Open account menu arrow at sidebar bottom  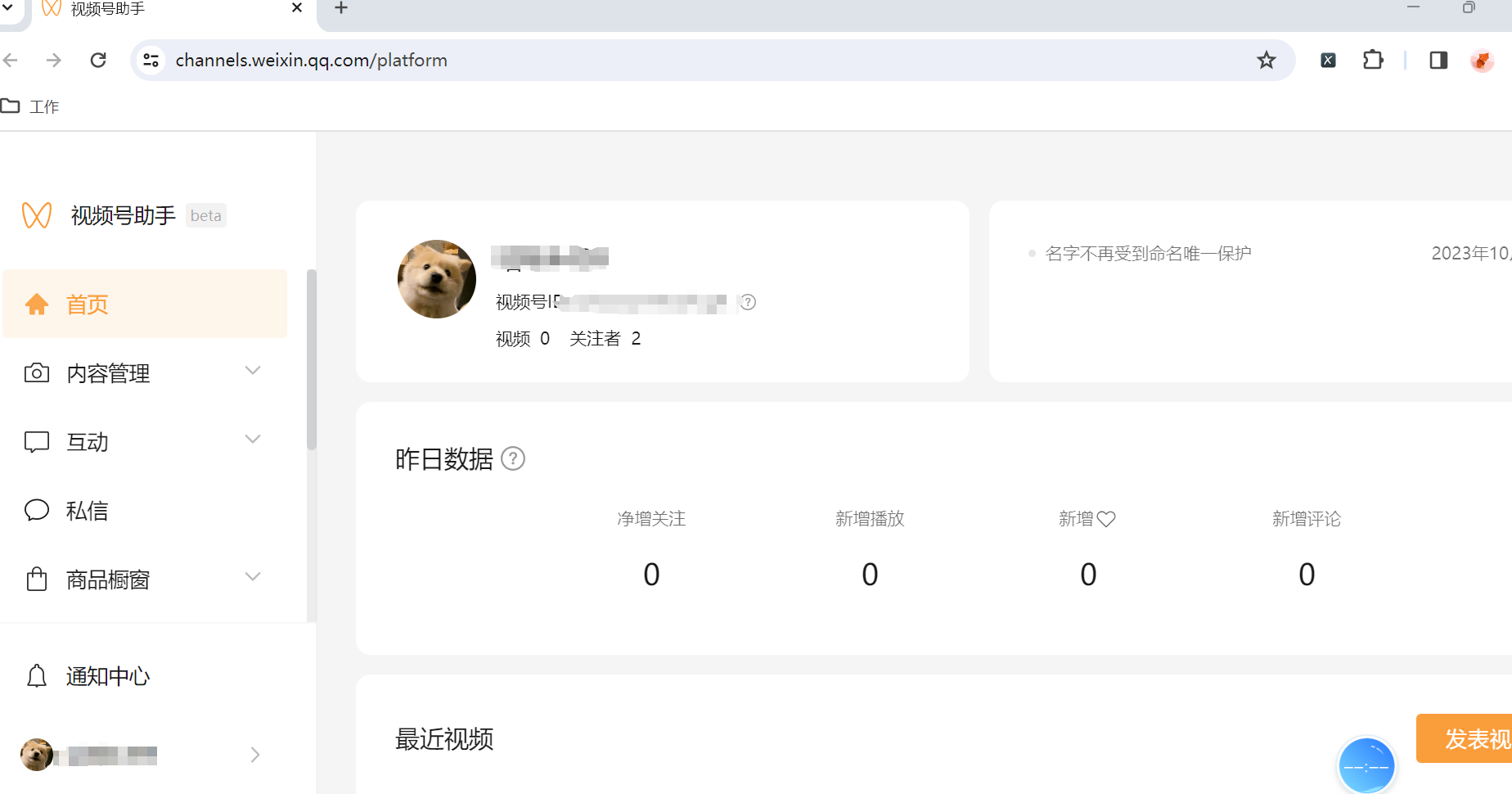click(x=255, y=755)
